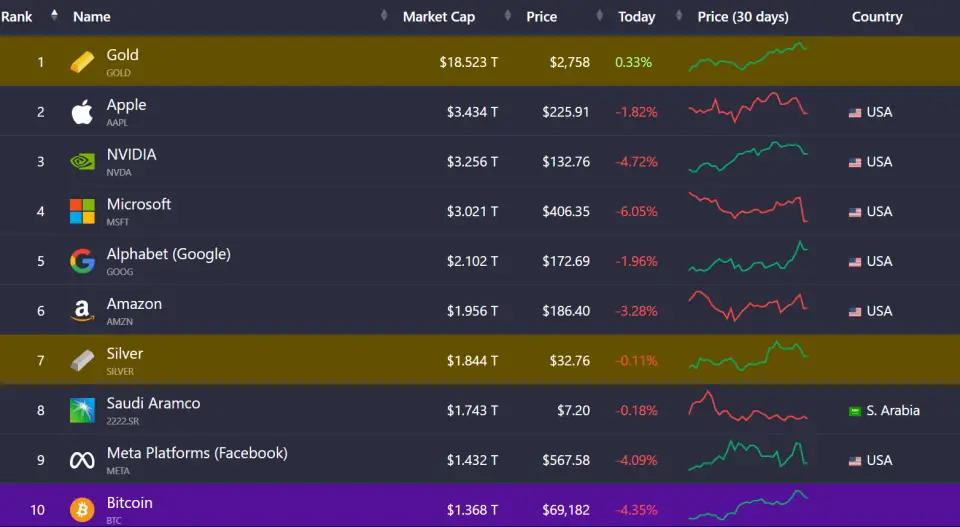This screenshot has height=527, width=960.
Task: Click the Silver bar icon
Action: point(82,361)
